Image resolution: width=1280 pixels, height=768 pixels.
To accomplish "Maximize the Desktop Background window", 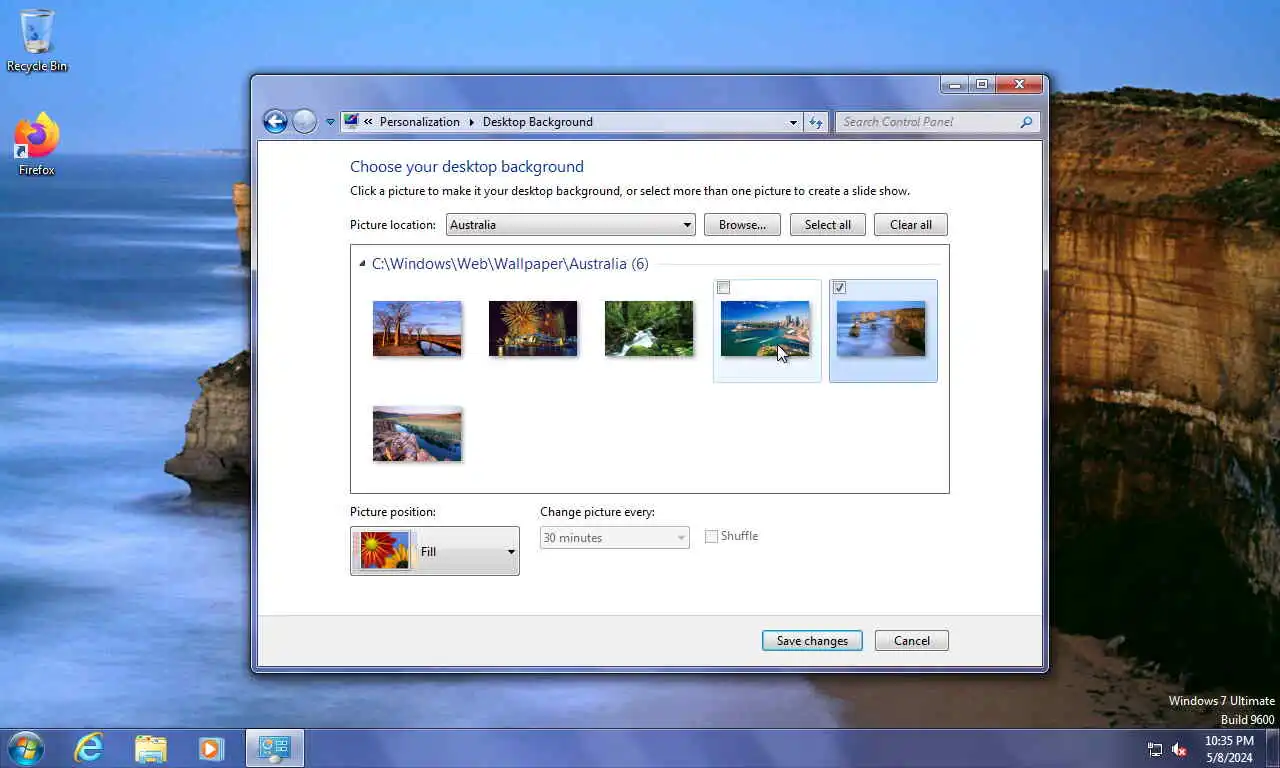I will tap(982, 85).
